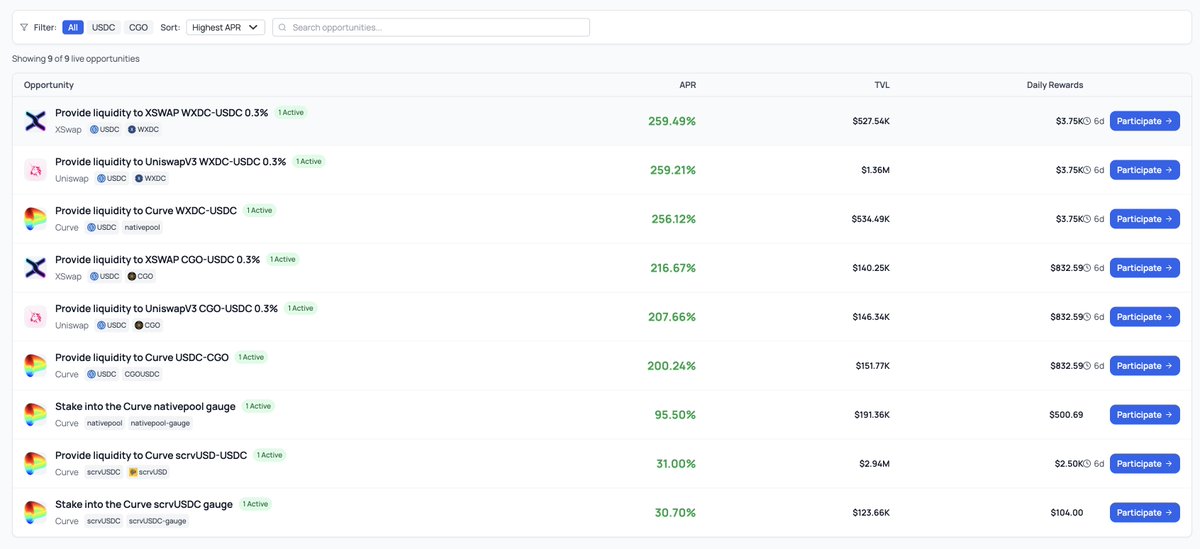Participate in the Curve scrvUSDC gauge stake
1200x549 pixels.
point(1144,513)
